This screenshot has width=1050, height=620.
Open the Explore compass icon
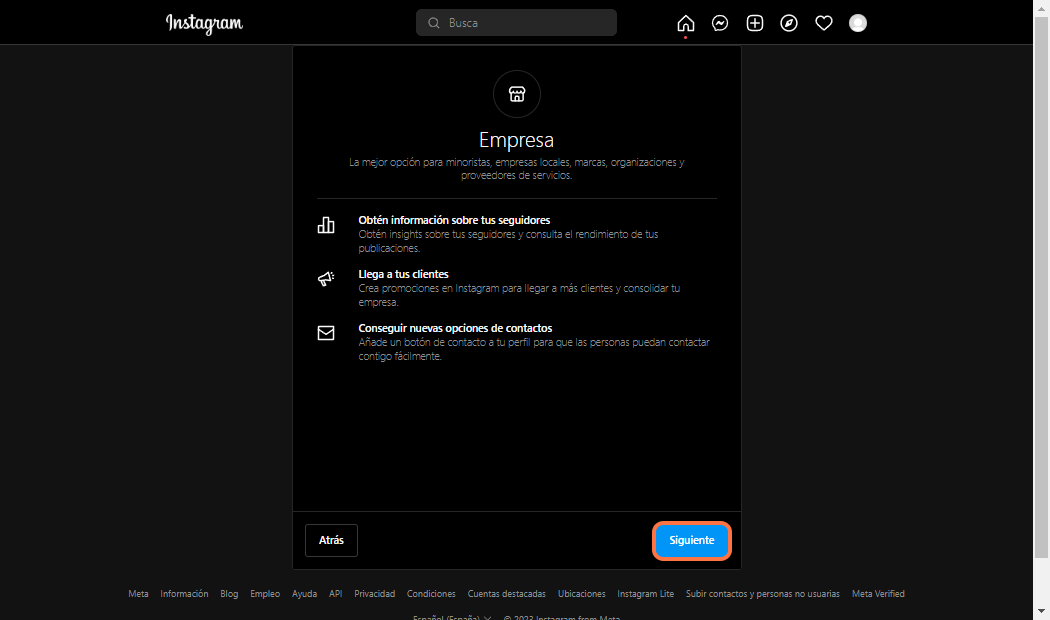[x=789, y=23]
